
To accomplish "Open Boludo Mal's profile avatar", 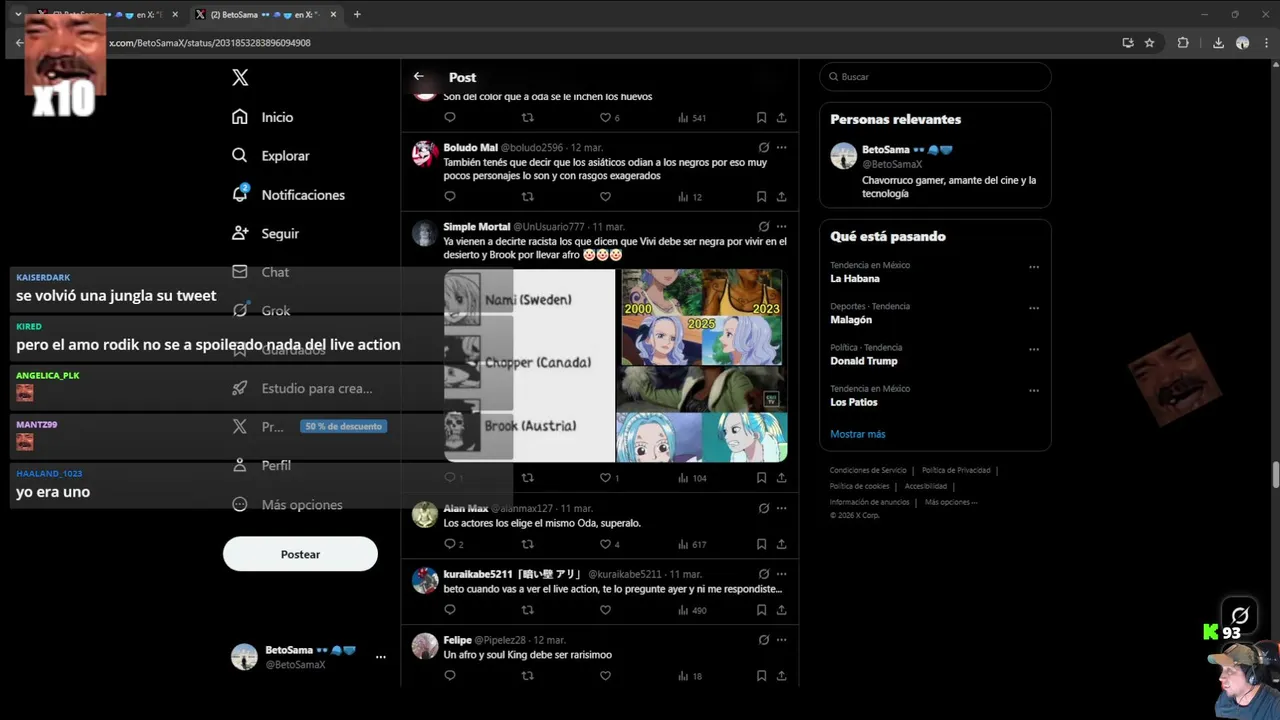I will 425,153.
